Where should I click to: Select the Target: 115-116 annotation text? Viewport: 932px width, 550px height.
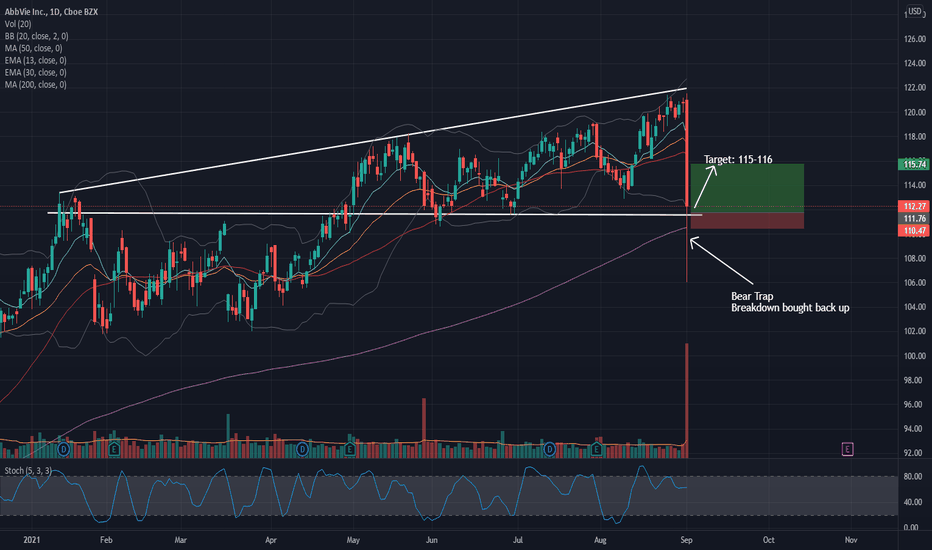(x=738, y=159)
